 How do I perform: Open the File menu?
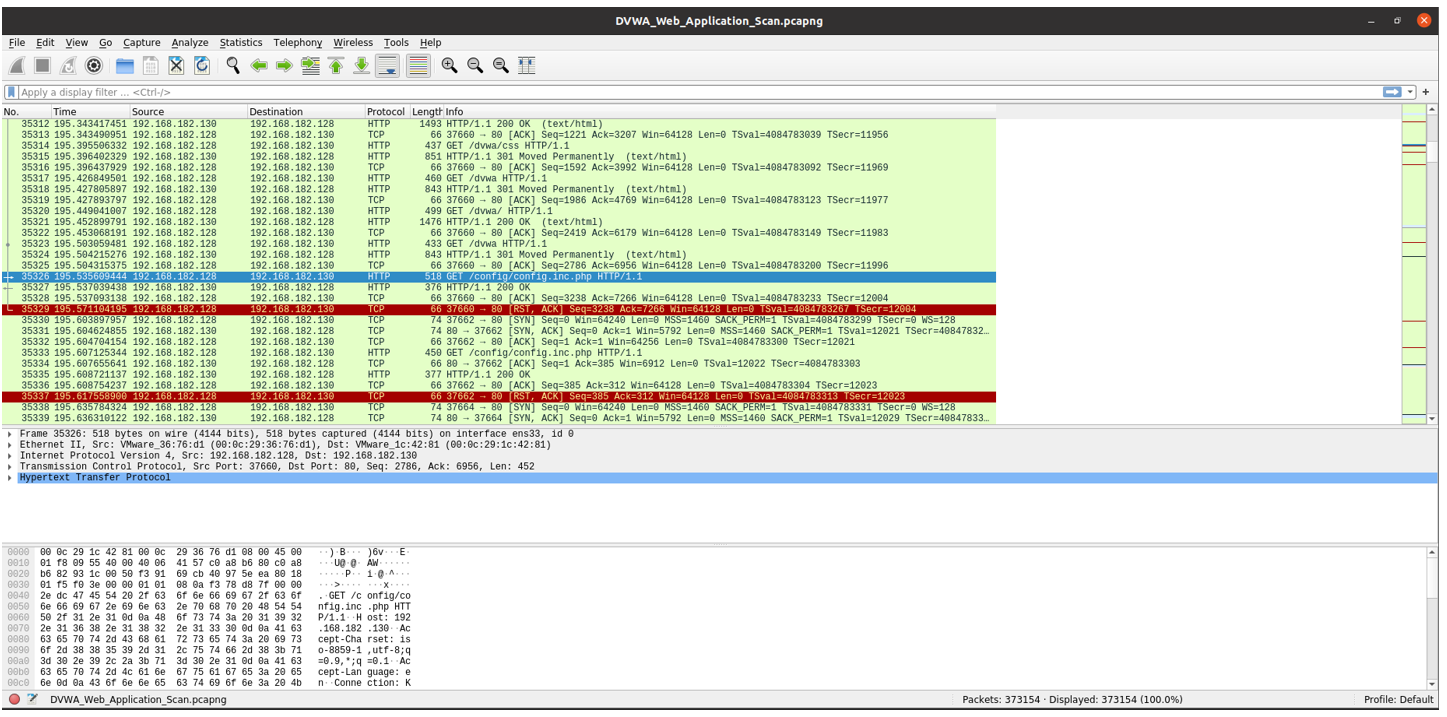pos(17,43)
